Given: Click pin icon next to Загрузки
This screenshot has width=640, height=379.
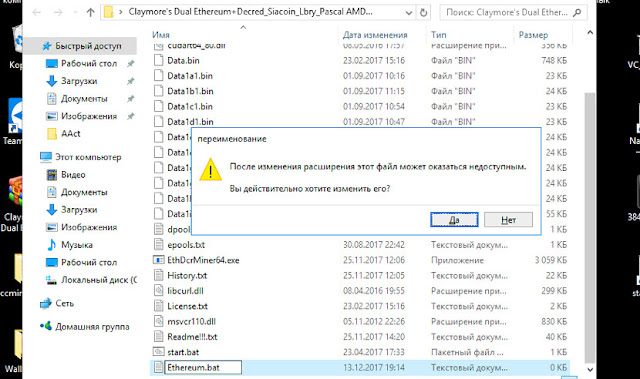Looking at the screenshot, I should [131, 81].
